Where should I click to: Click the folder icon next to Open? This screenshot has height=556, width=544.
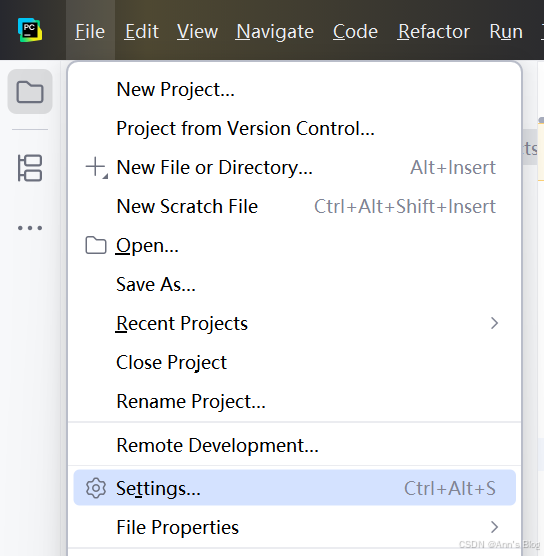click(x=96, y=245)
